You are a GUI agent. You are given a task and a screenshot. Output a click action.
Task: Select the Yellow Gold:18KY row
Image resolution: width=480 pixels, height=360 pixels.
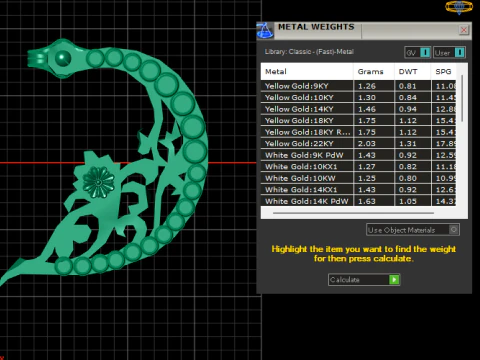click(358, 120)
